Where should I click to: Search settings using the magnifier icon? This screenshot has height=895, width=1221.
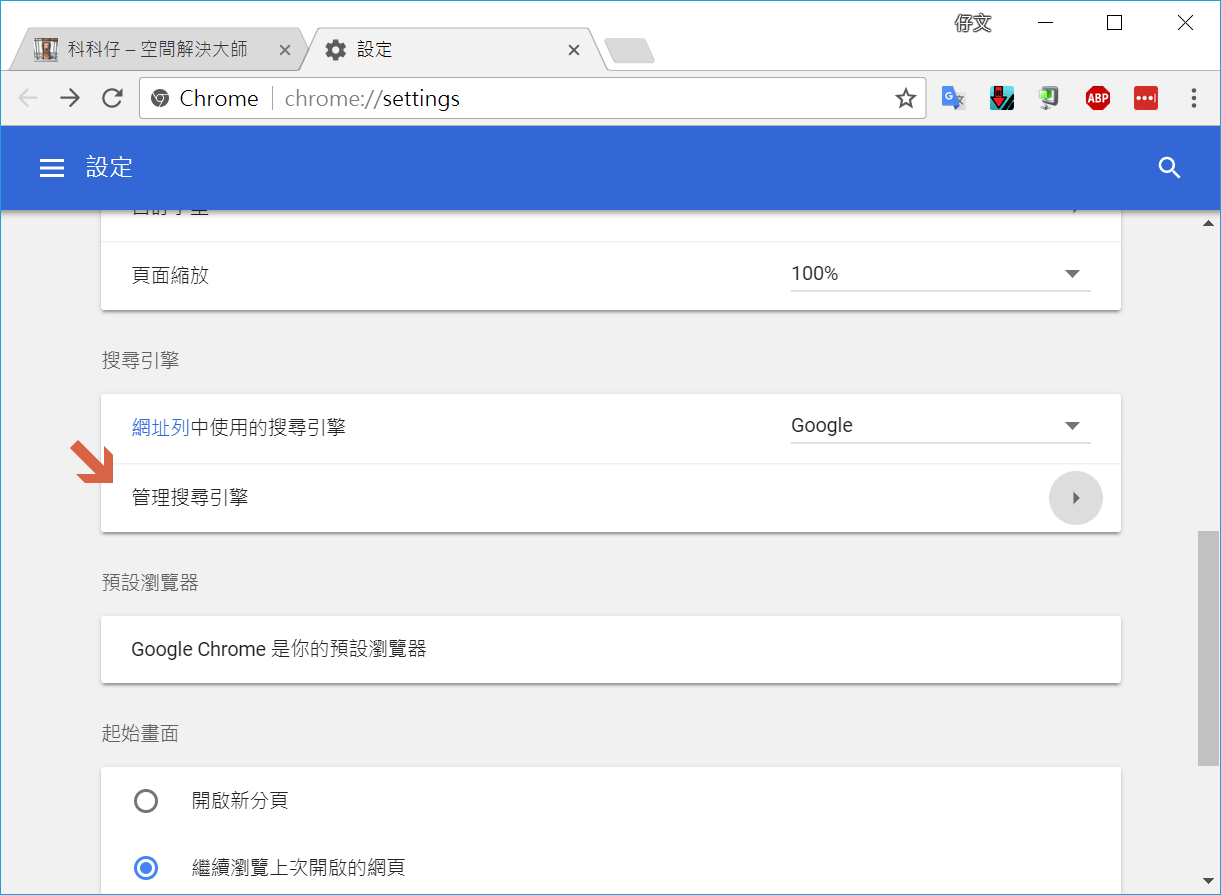tap(1169, 168)
